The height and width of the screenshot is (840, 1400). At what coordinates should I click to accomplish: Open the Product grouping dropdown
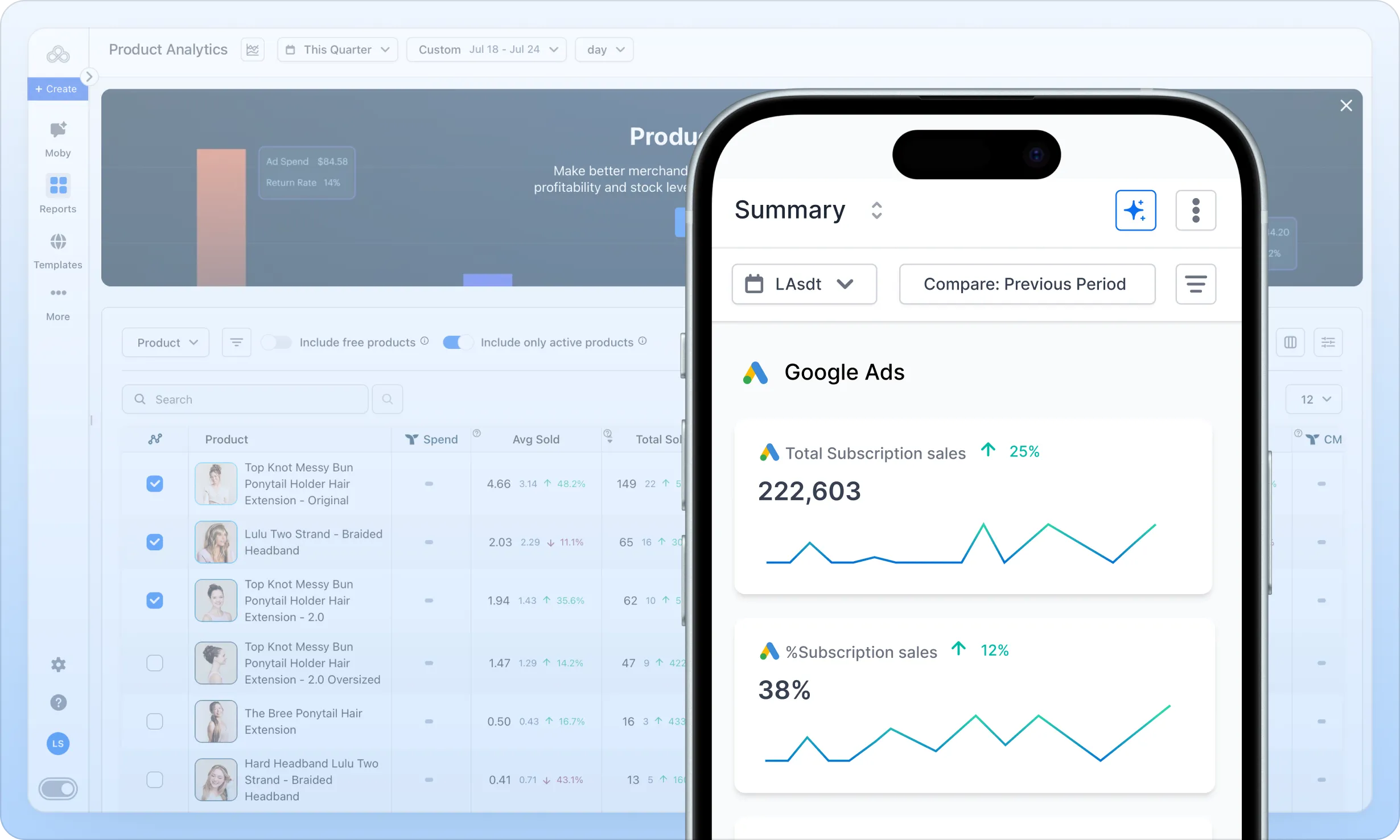pos(166,343)
